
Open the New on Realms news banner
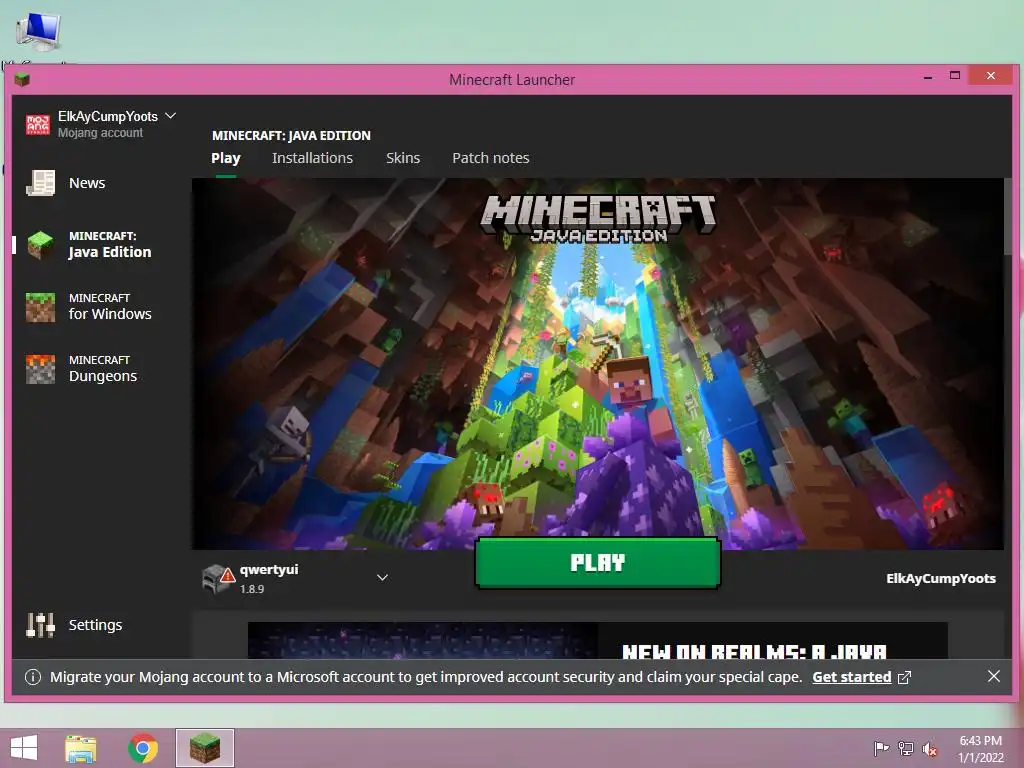click(598, 640)
